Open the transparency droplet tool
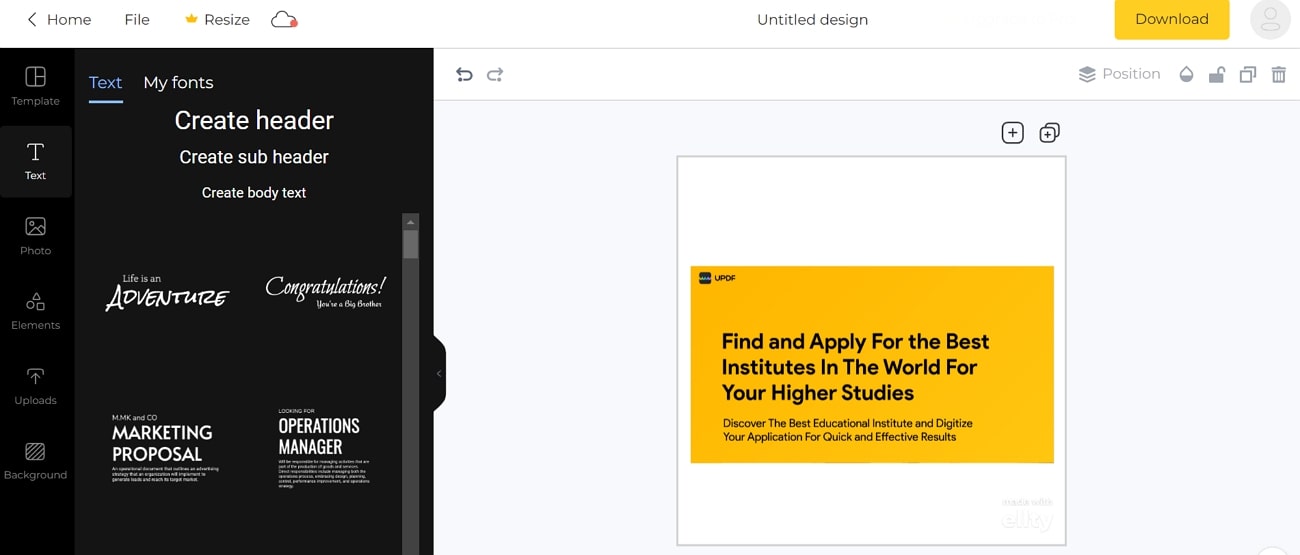The width and height of the screenshot is (1300, 555). tap(1186, 74)
